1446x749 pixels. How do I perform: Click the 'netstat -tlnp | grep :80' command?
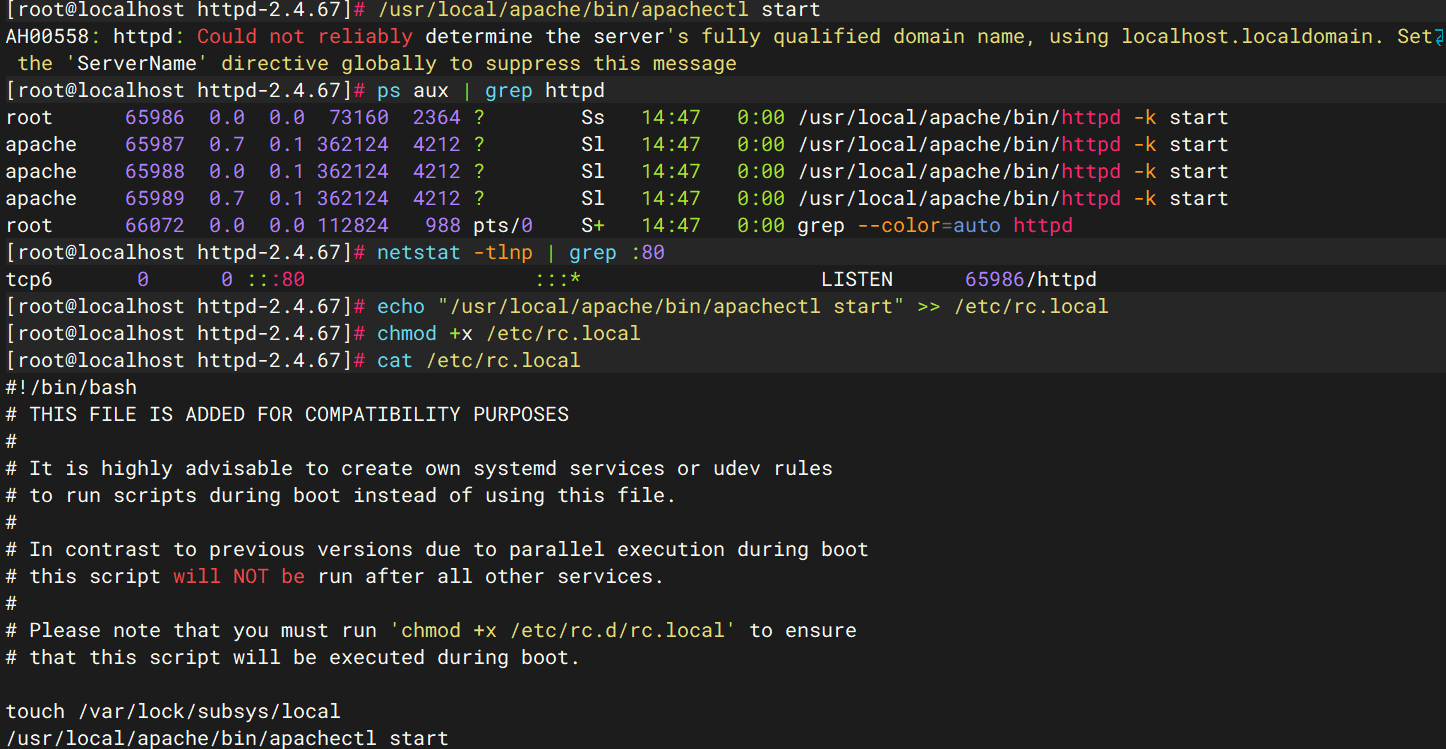tap(521, 253)
